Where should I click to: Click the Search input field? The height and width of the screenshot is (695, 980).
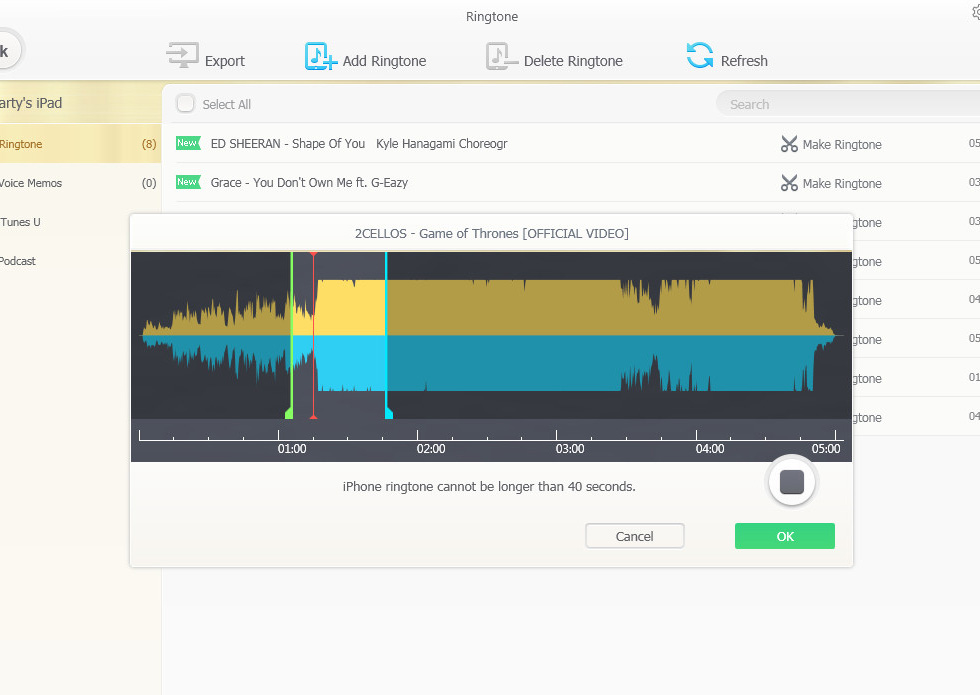tap(848, 104)
